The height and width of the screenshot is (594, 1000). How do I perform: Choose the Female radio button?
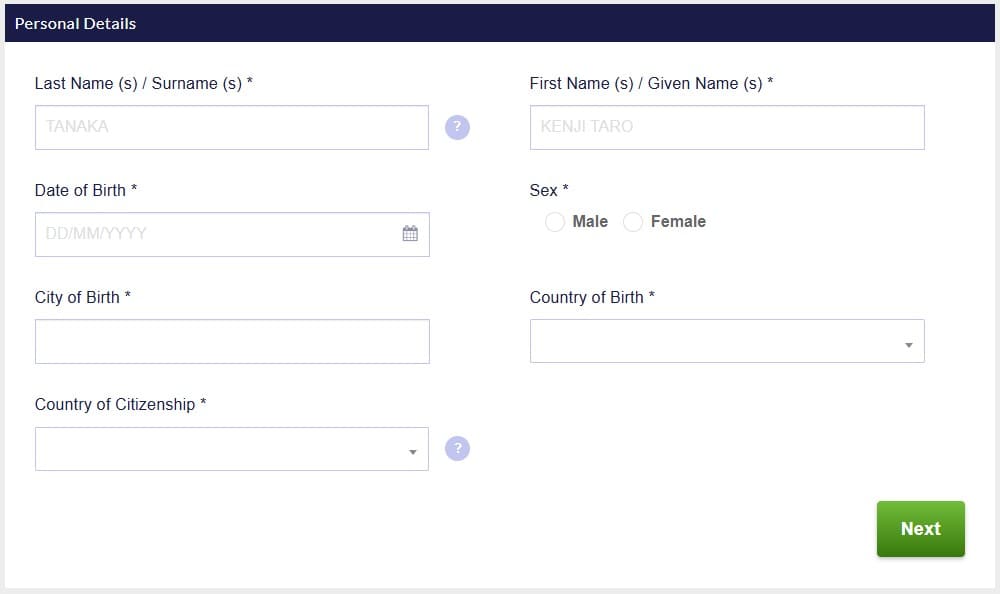[x=633, y=222]
